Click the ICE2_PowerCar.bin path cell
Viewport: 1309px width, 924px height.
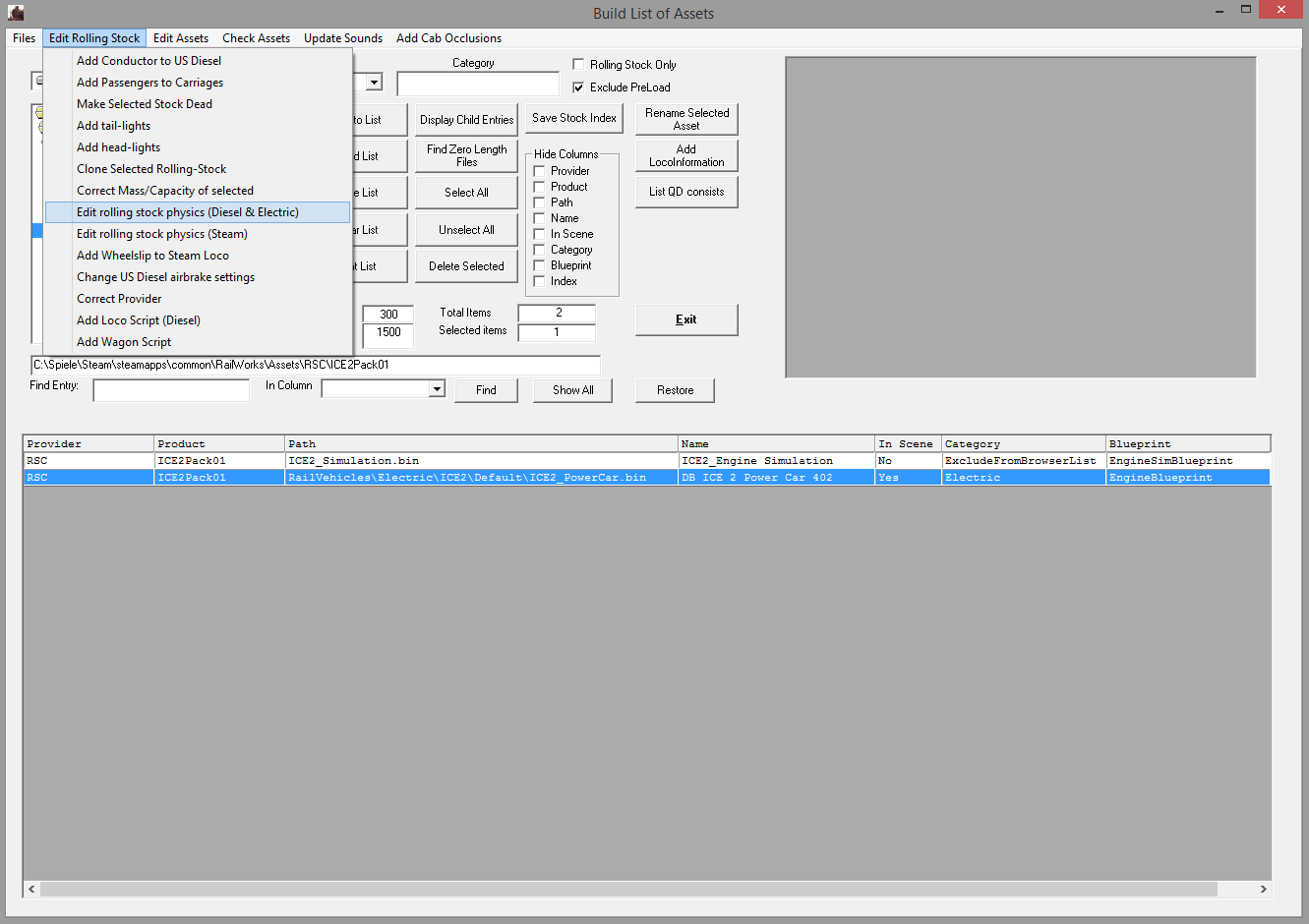pos(482,478)
